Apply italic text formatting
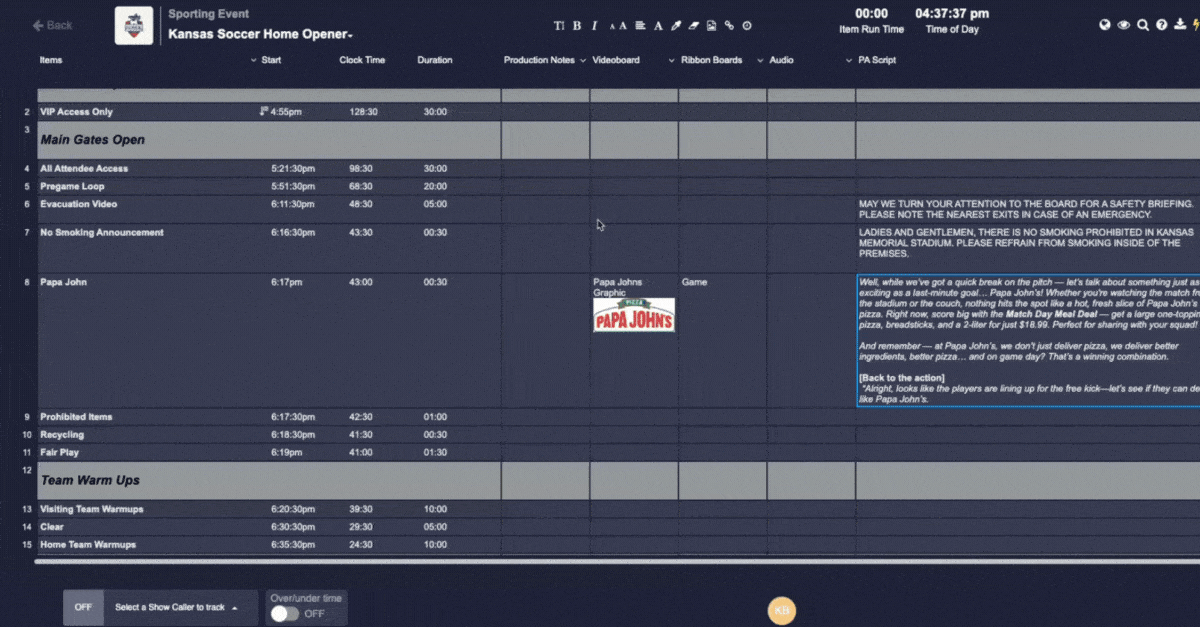 click(594, 26)
